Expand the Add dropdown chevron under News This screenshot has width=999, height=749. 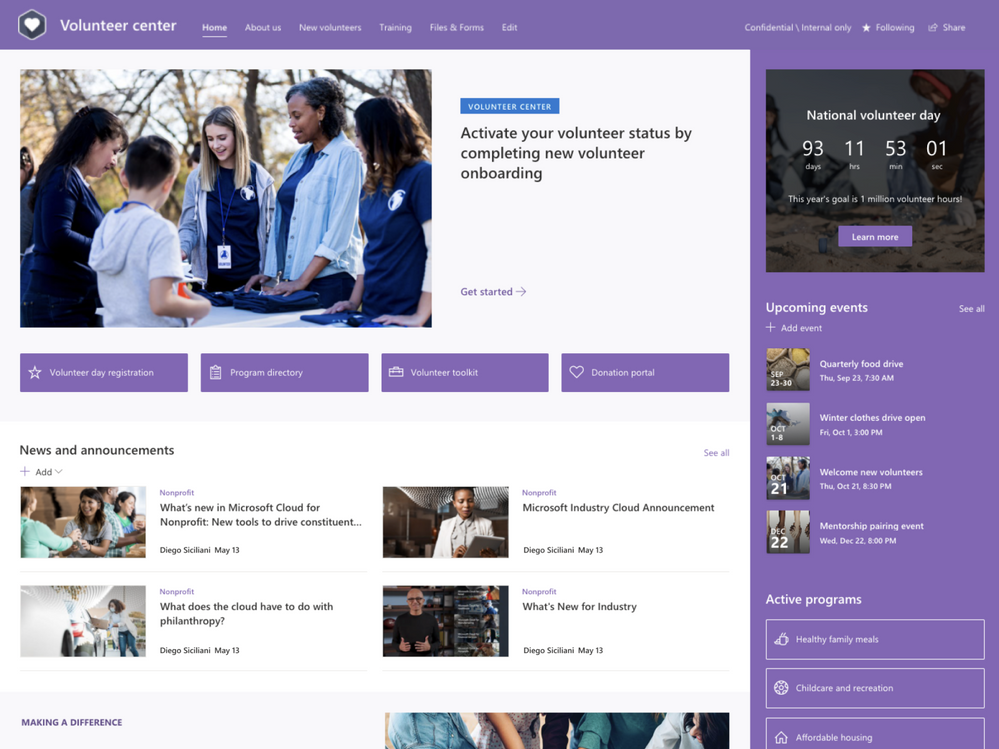click(59, 472)
